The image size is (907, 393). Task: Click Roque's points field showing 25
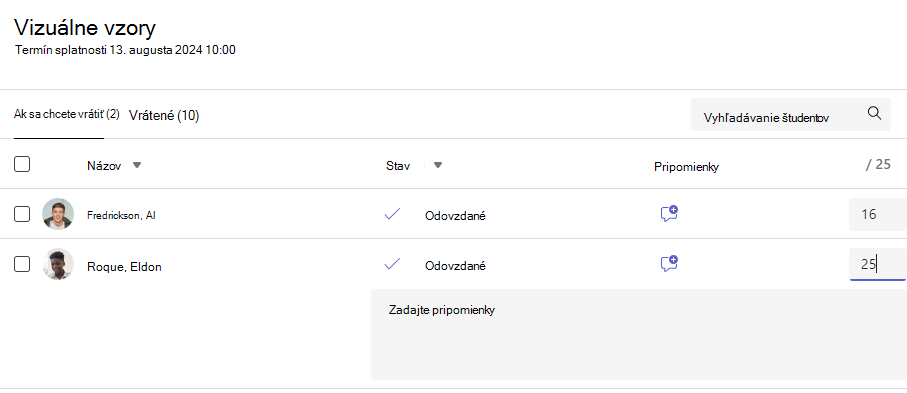(877, 265)
